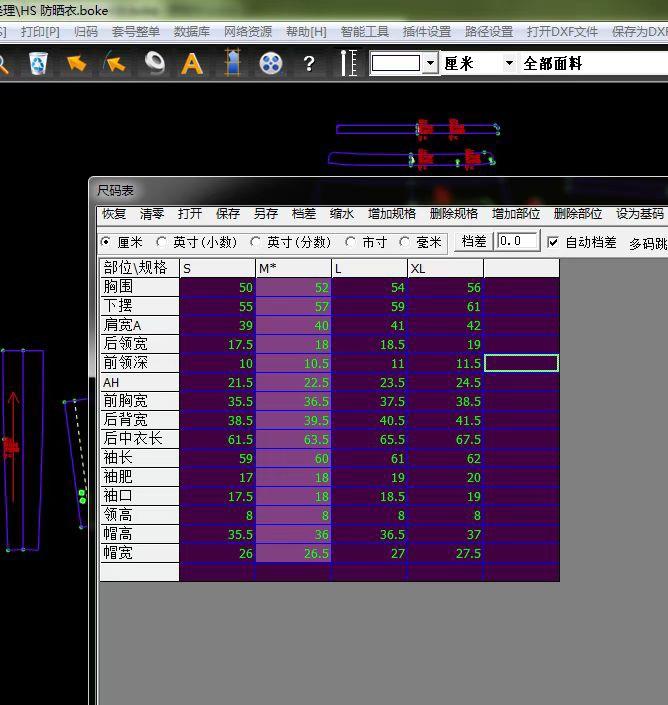The image size is (668, 705).
Task: Open the 归码 menu
Action: click(86, 32)
